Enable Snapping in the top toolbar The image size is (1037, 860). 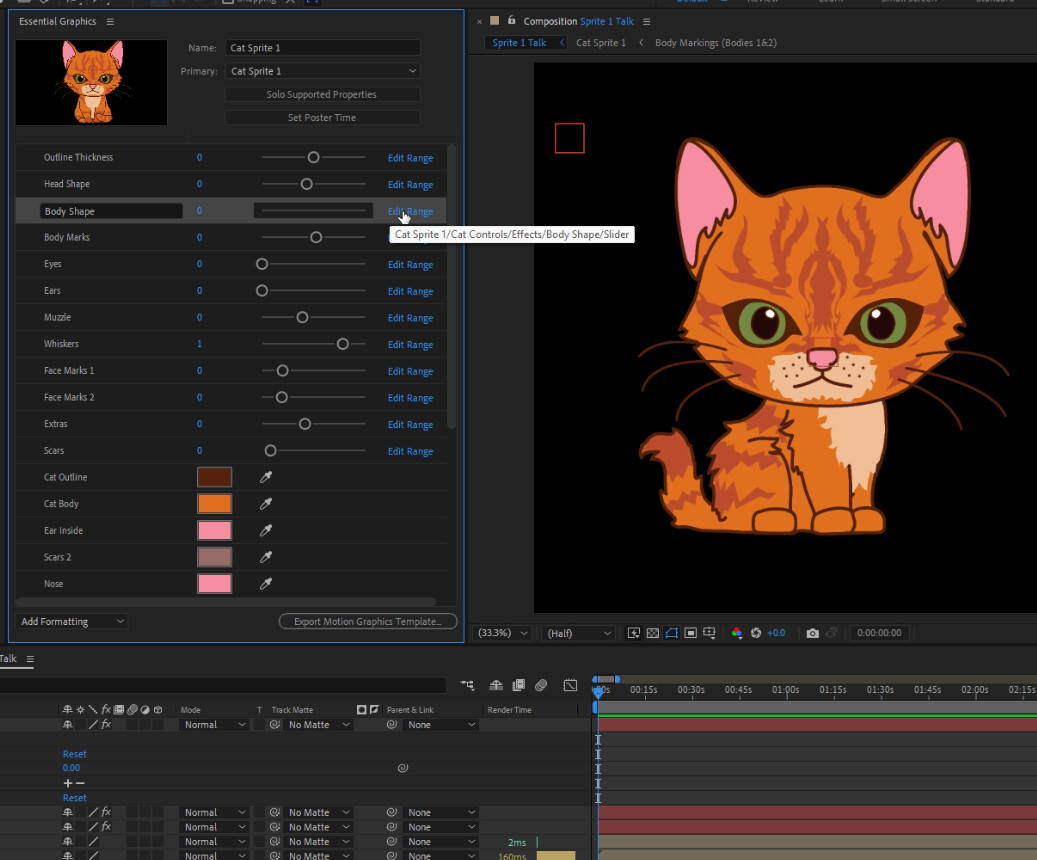(228, 2)
